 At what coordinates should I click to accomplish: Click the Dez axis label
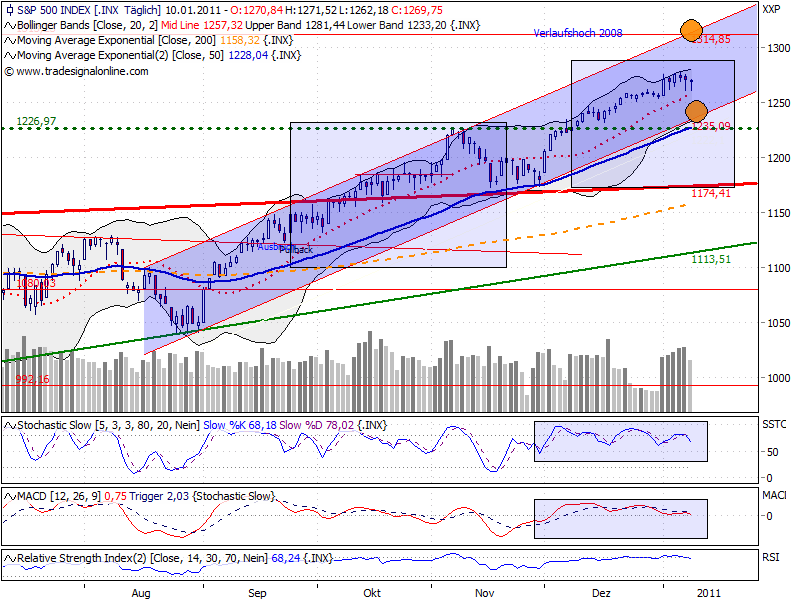[x=600, y=592]
